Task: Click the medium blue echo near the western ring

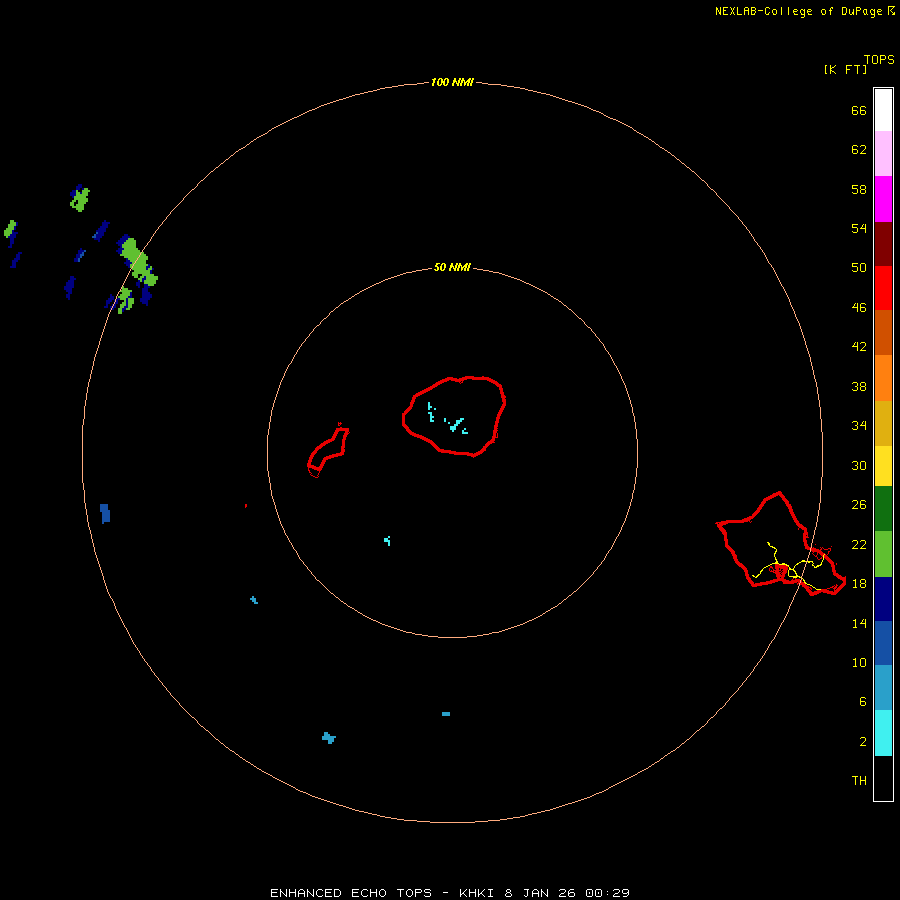Action: [104, 513]
